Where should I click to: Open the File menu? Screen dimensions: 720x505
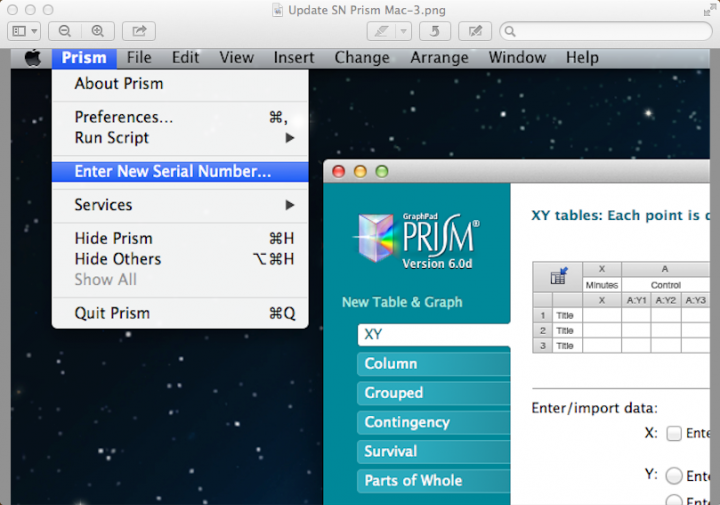139,58
